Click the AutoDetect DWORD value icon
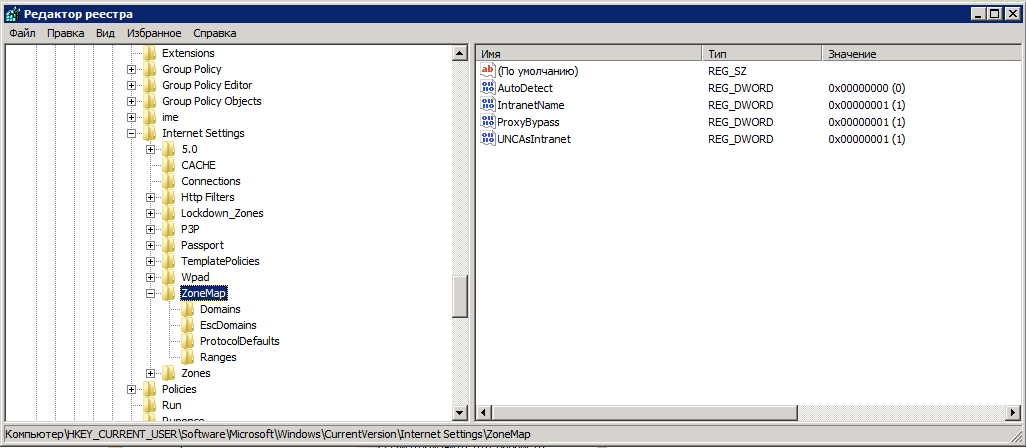This screenshot has height=448, width=1026. tap(488, 88)
